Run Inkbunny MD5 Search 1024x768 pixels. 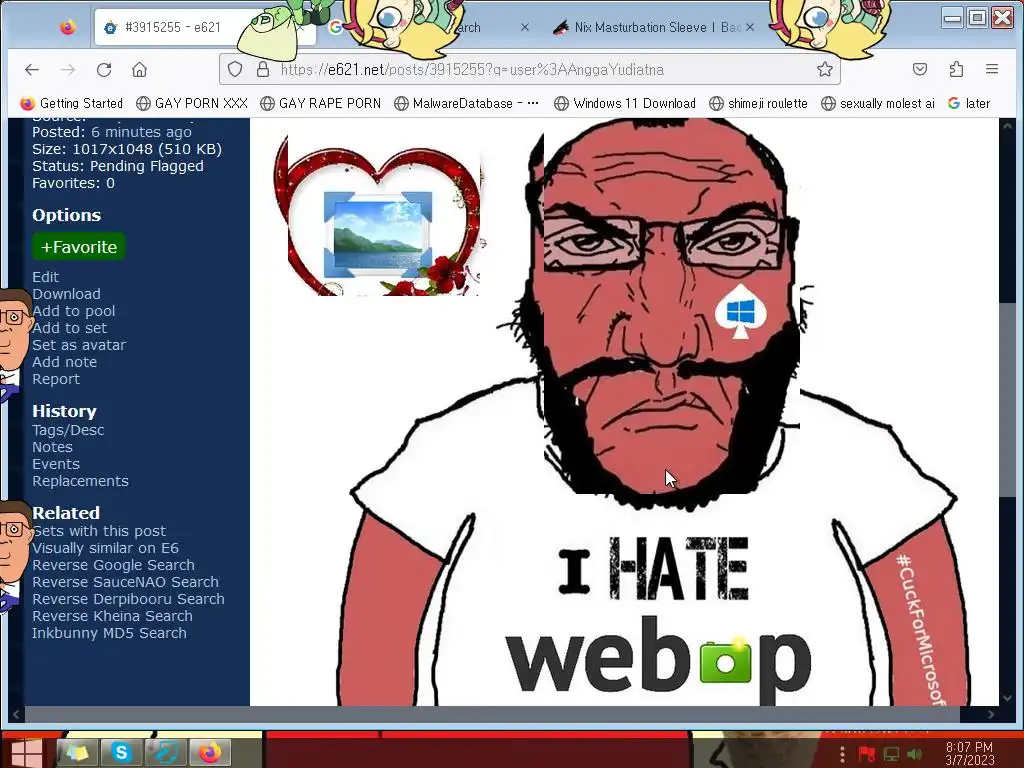coord(109,633)
